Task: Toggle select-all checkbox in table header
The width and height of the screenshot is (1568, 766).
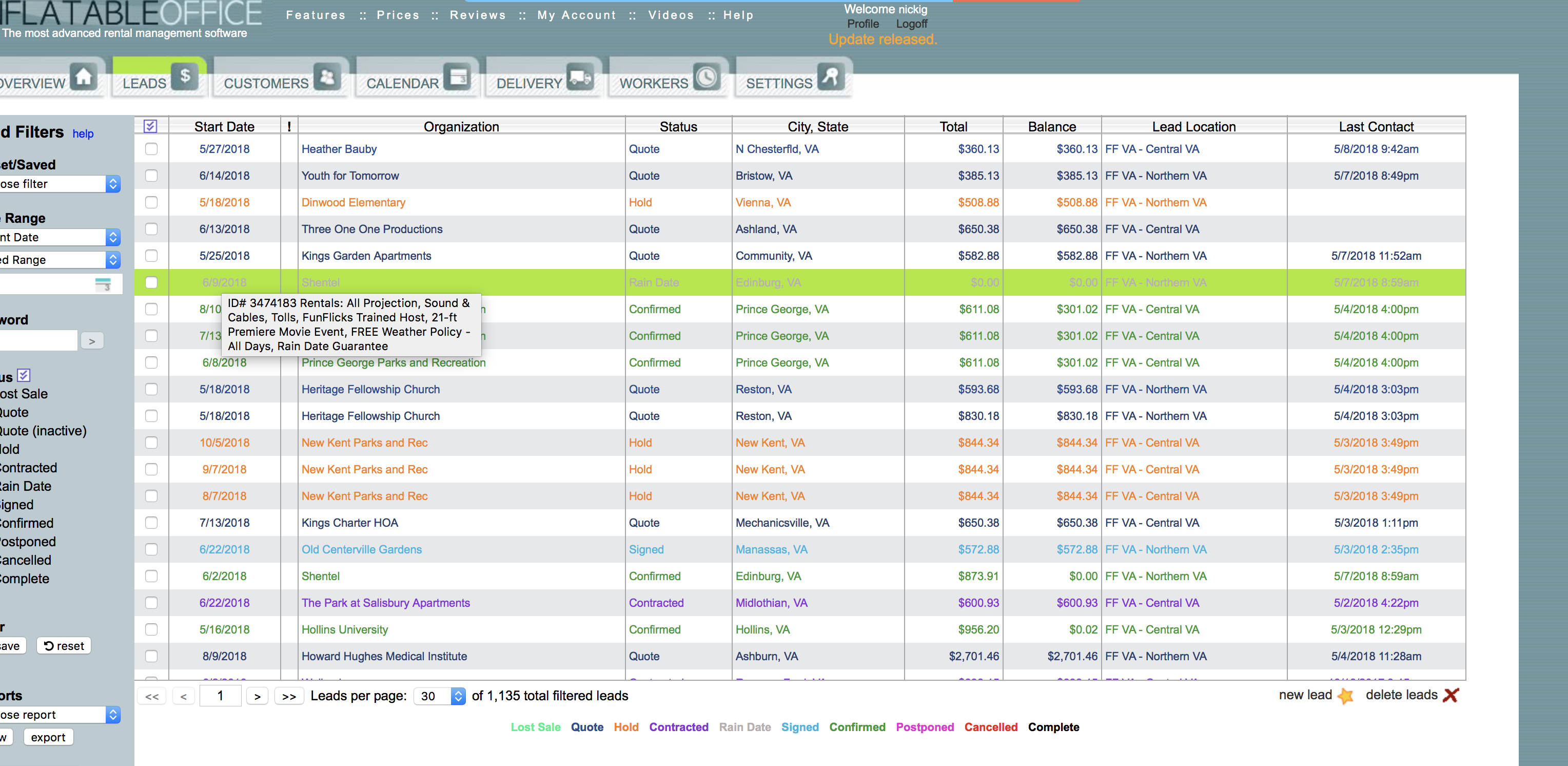Action: tap(150, 126)
